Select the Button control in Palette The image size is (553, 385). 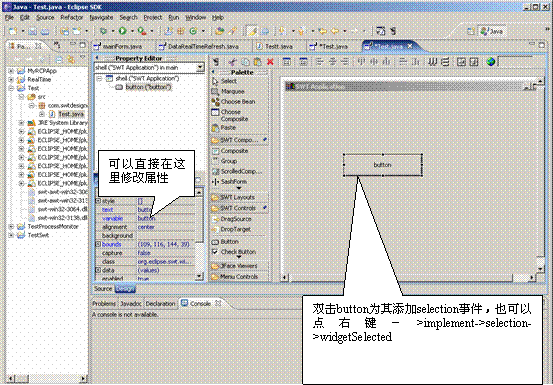tap(225, 242)
